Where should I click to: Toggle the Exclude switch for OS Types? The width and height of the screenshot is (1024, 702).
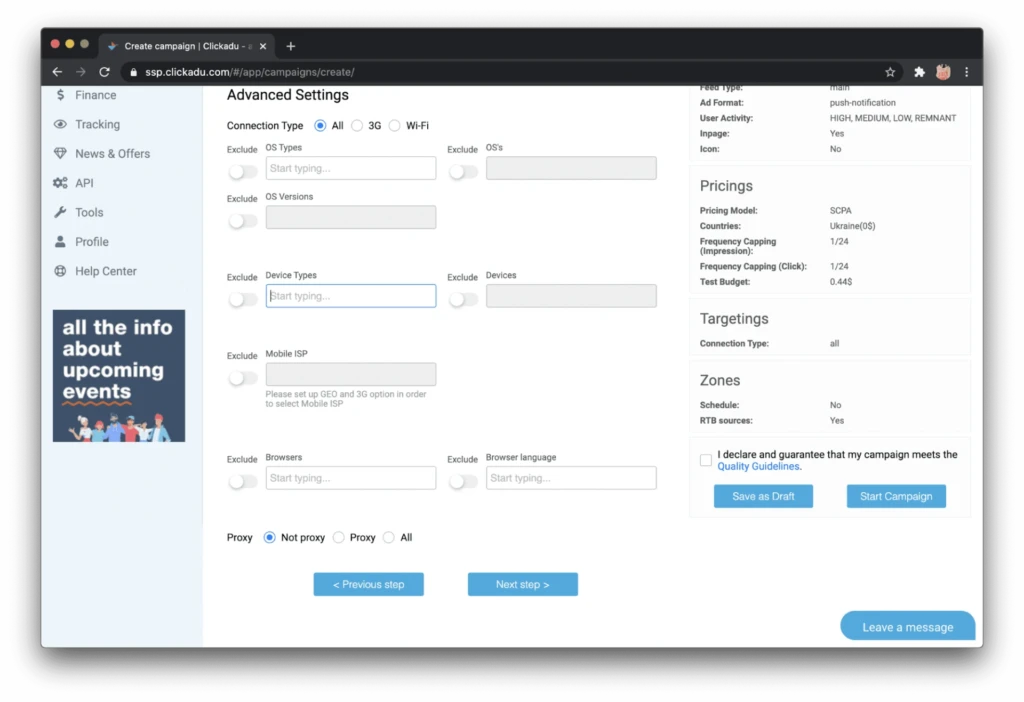tap(243, 172)
